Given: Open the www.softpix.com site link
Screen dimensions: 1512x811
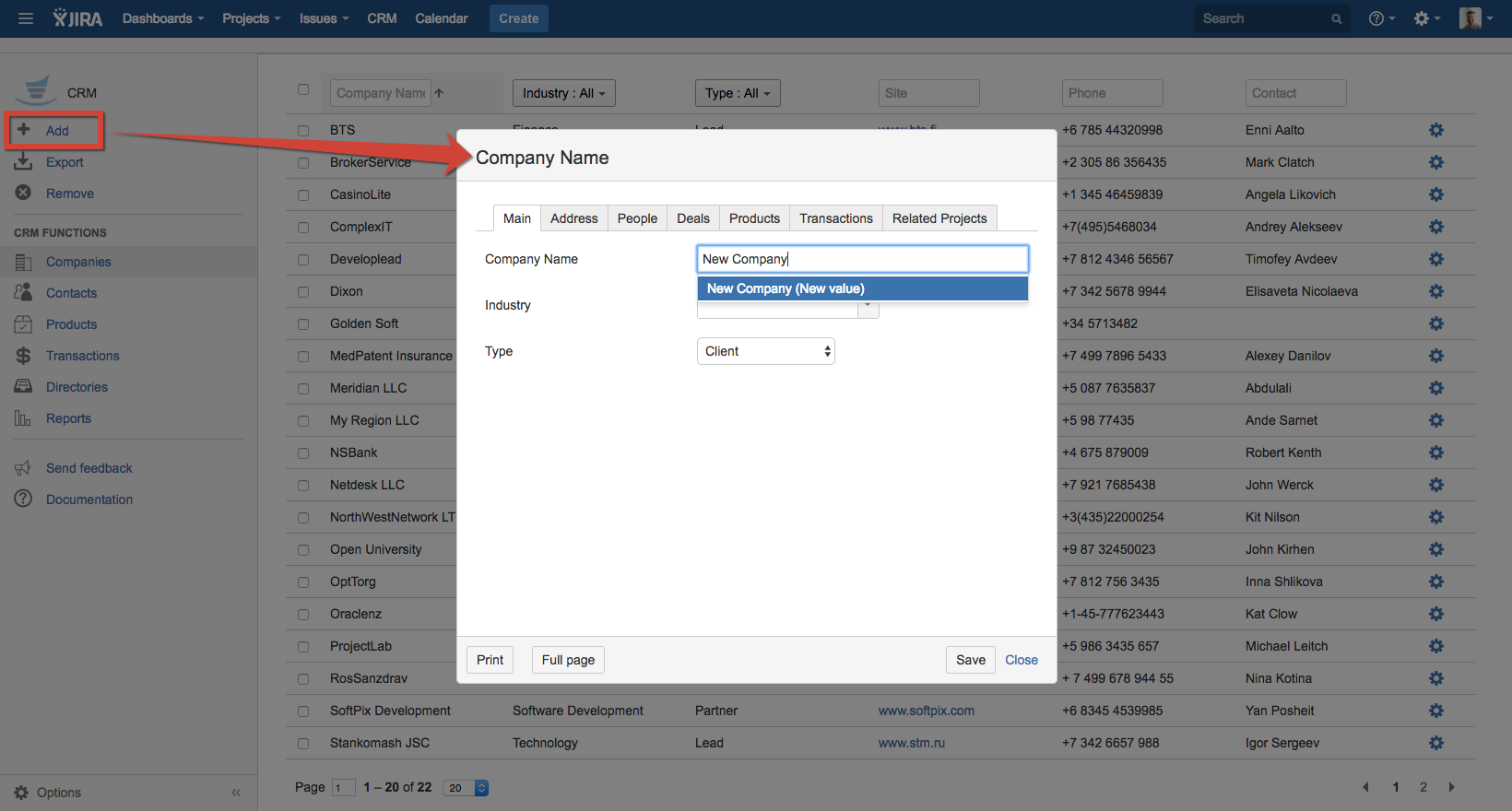Looking at the screenshot, I should [926, 711].
